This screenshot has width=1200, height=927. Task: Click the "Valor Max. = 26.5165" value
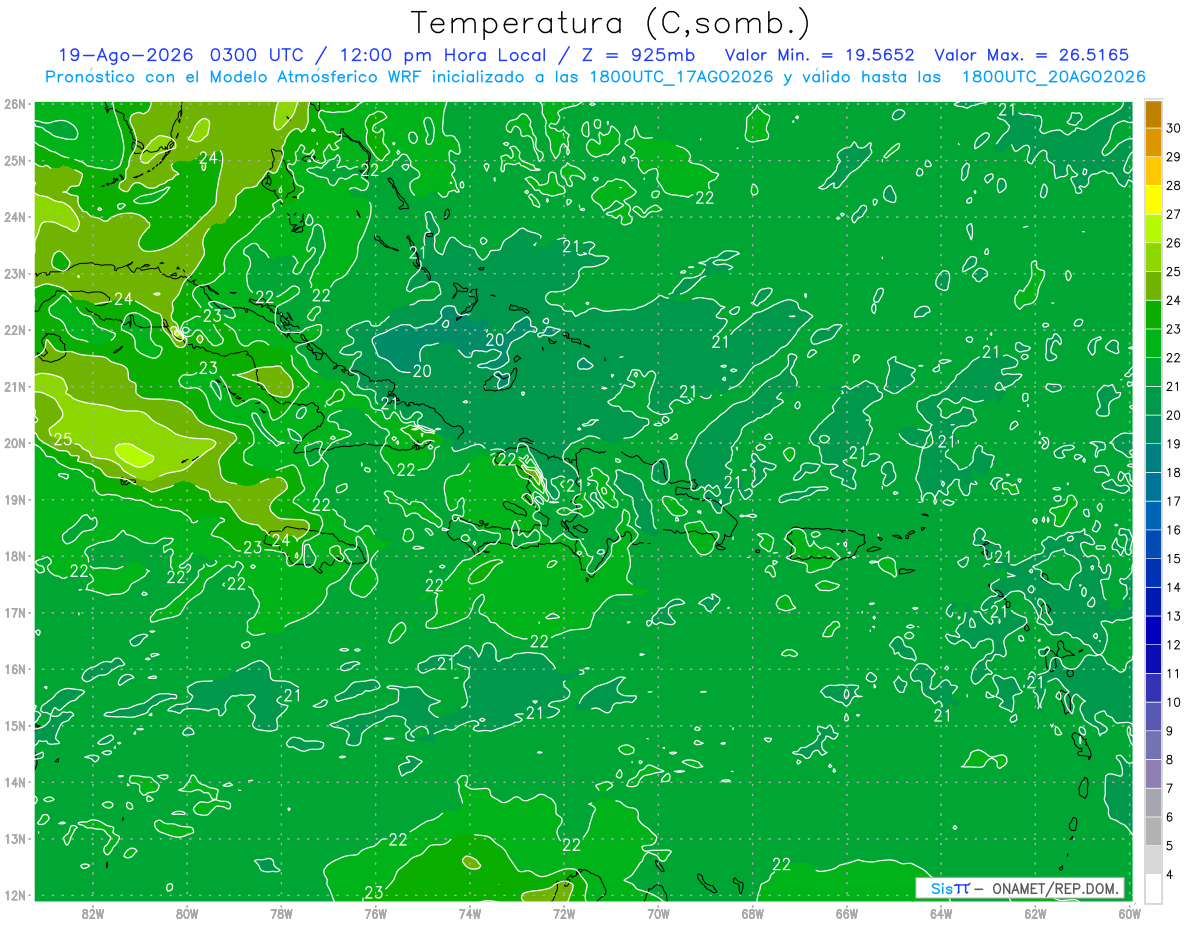point(1032,55)
